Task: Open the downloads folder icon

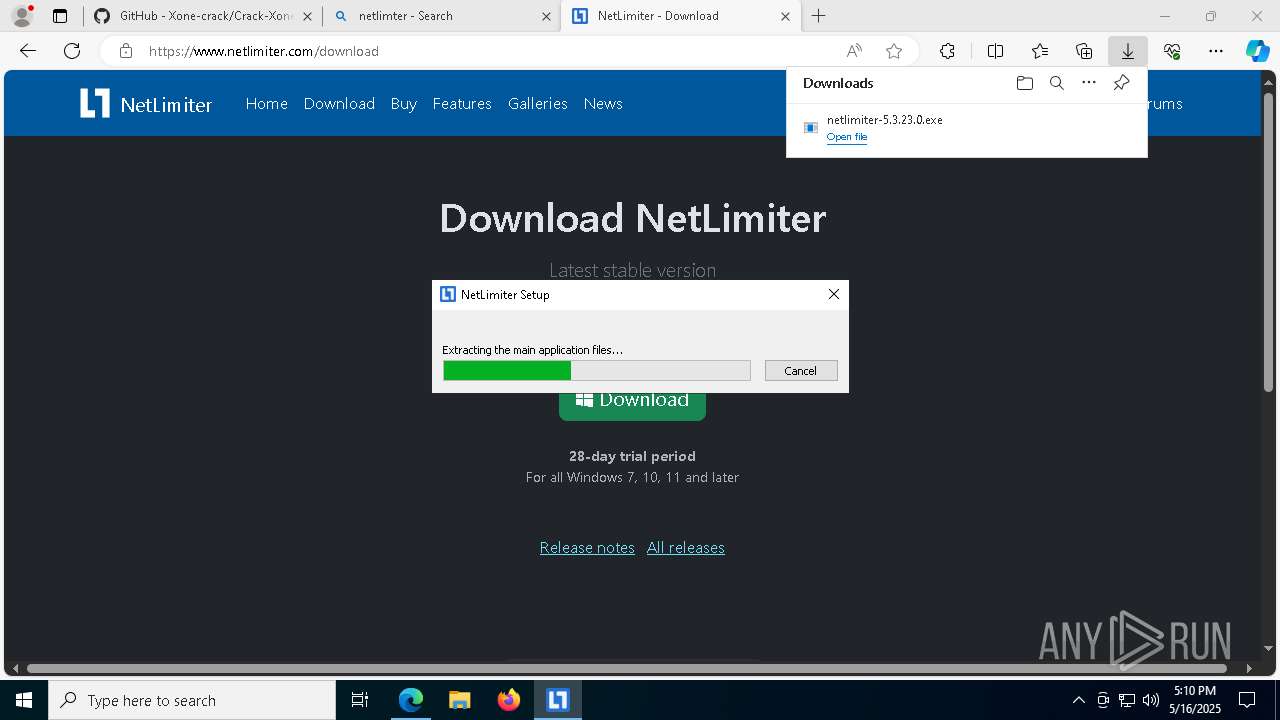Action: [1024, 83]
